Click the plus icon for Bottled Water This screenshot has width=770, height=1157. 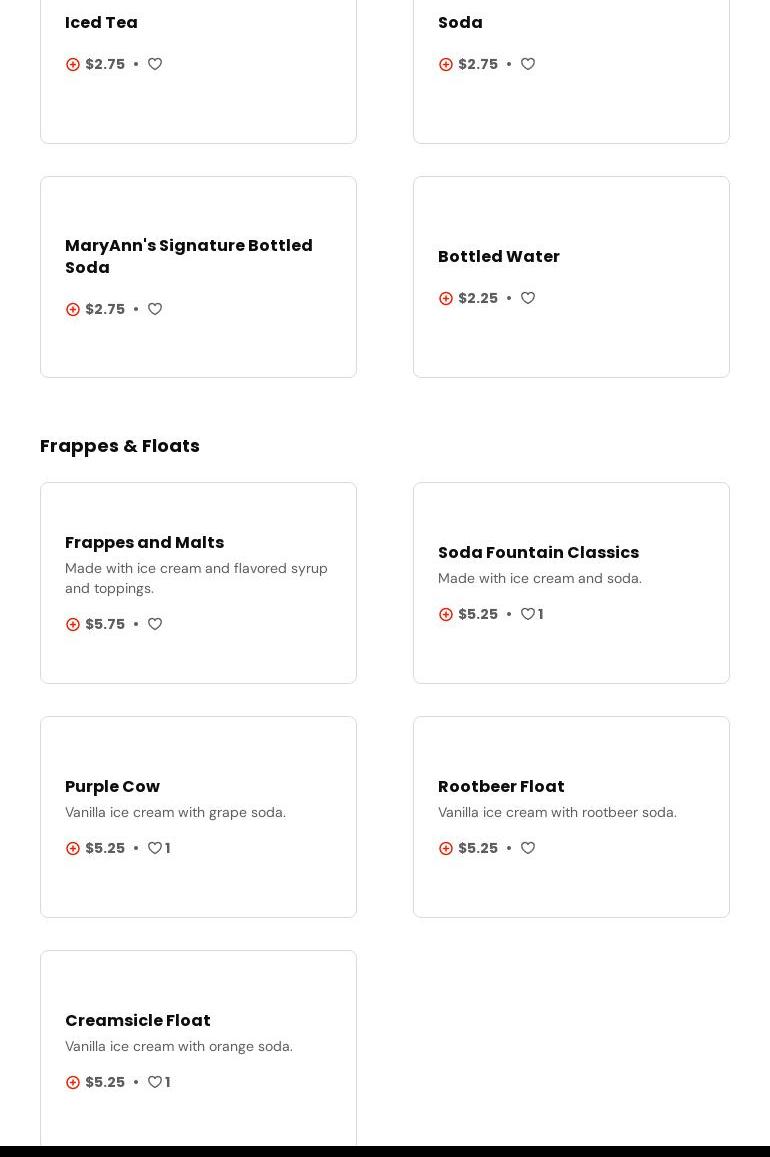[x=446, y=298]
